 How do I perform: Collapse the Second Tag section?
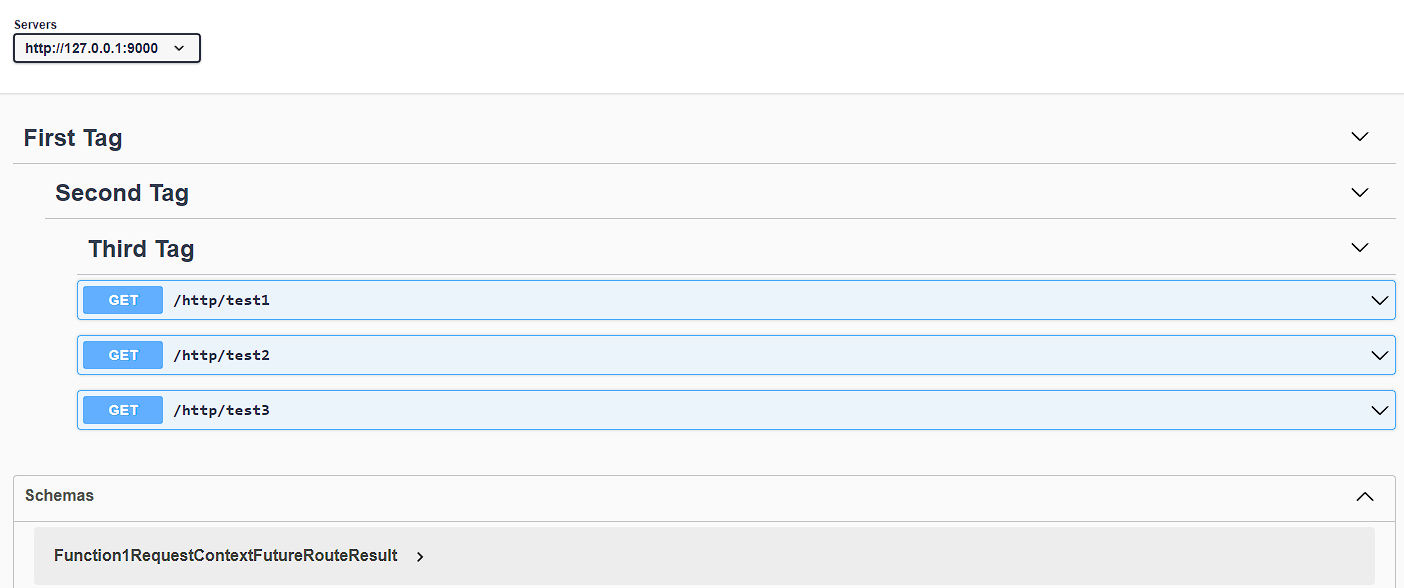(1359, 192)
